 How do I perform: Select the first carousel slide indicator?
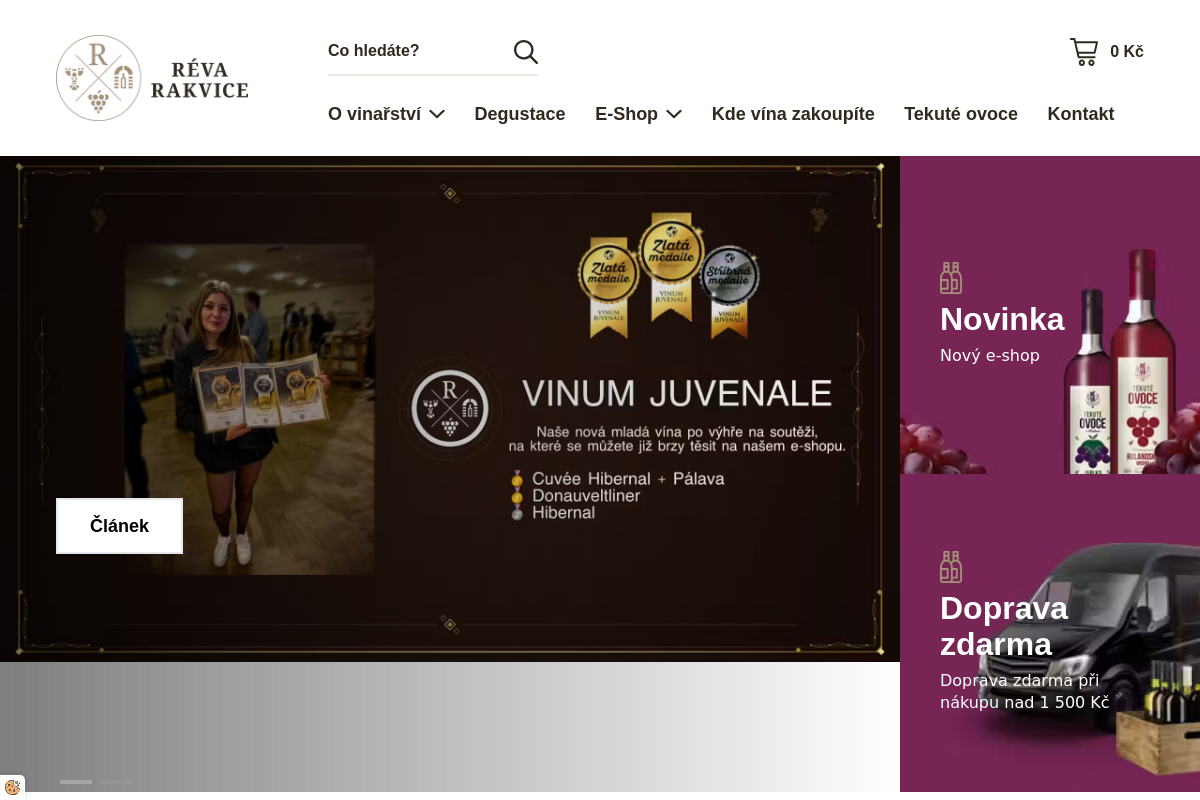click(x=76, y=782)
